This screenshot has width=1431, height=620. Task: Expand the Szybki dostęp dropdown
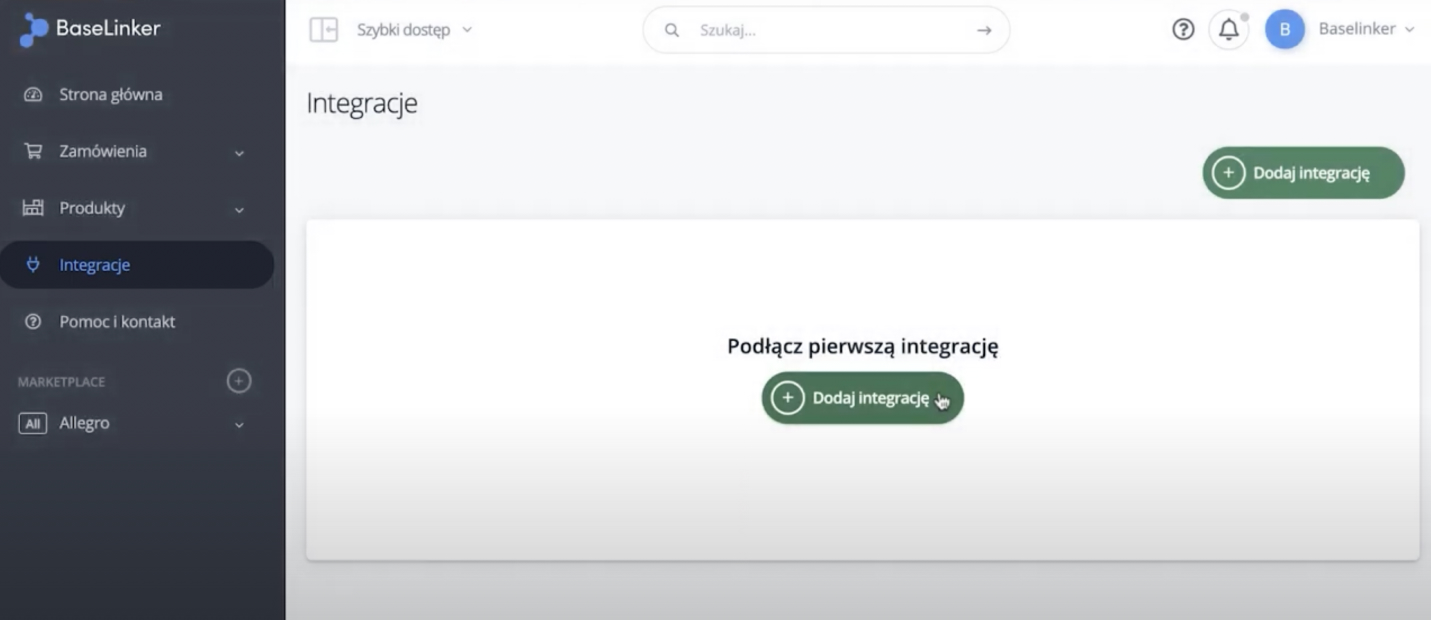pos(466,29)
